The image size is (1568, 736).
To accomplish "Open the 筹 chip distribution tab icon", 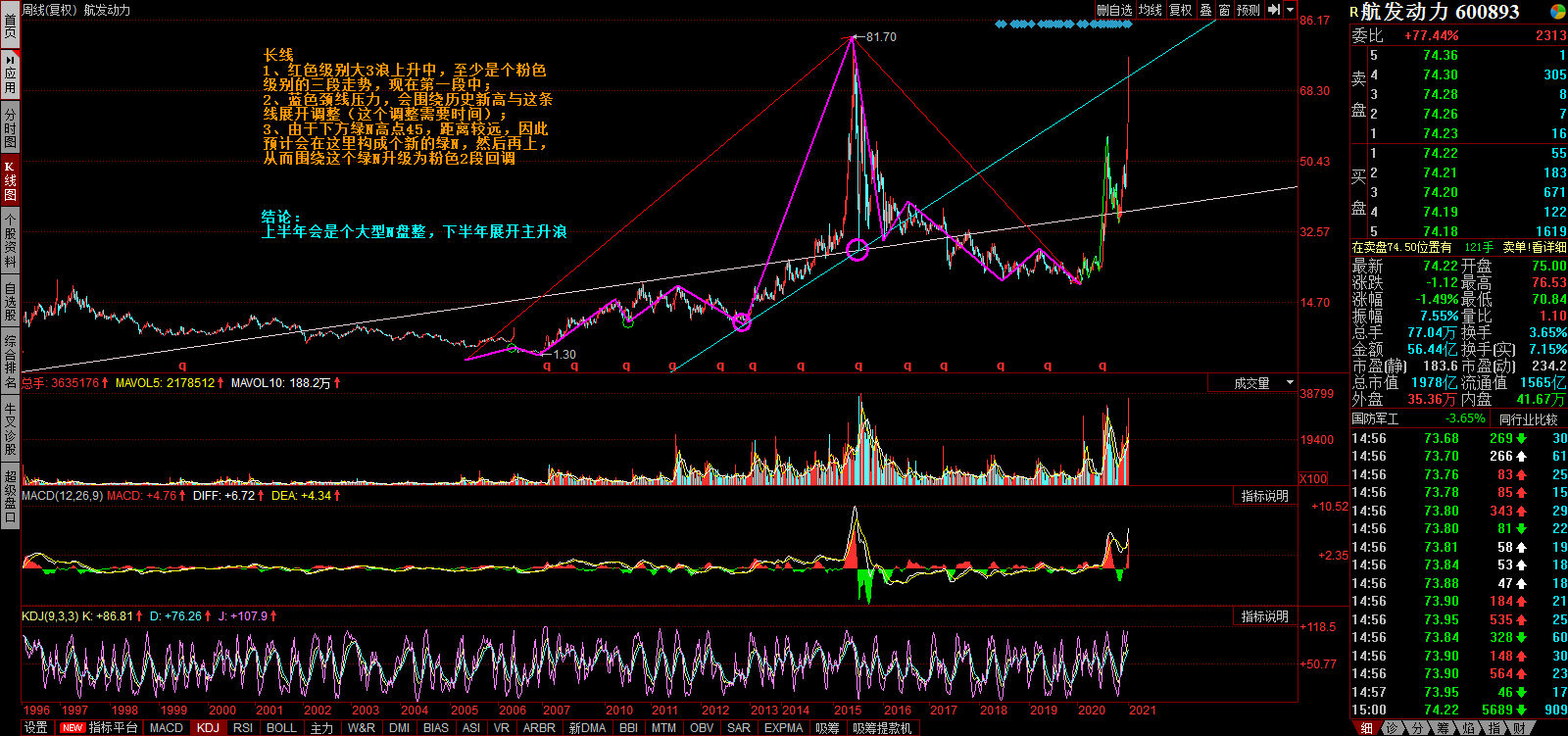I will [x=1443, y=728].
